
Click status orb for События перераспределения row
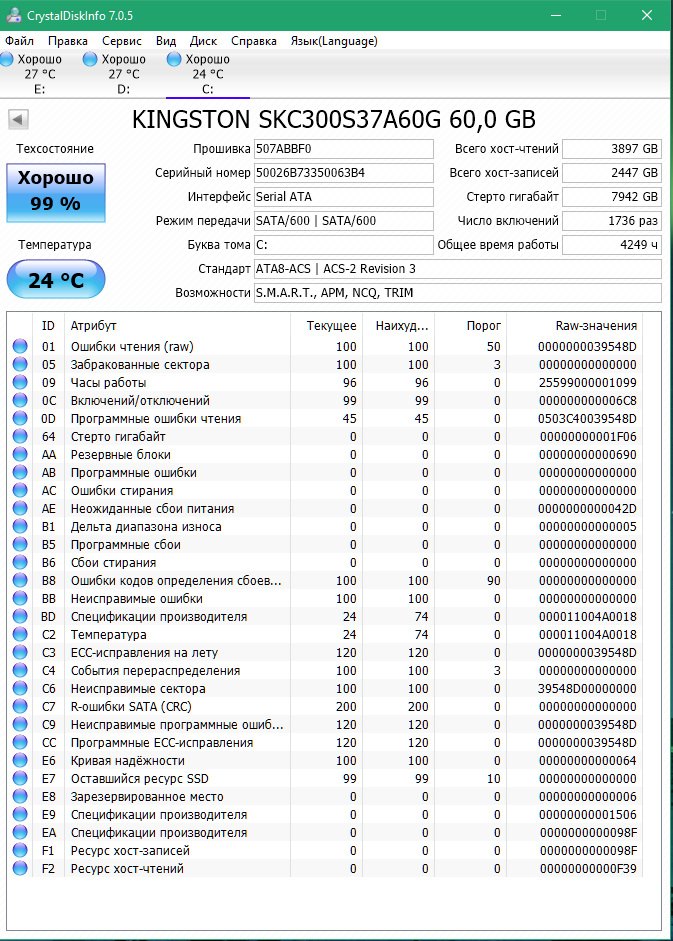pos(20,670)
